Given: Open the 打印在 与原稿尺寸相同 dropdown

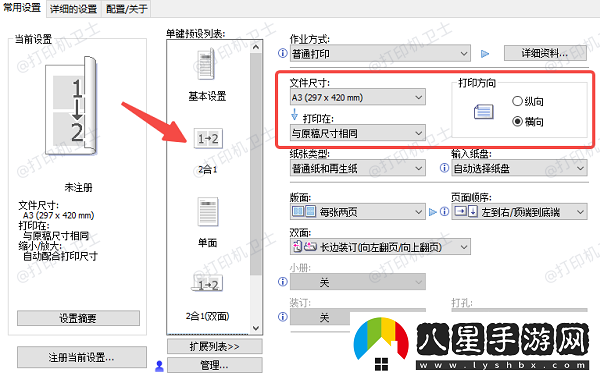Looking at the screenshot, I should pyautogui.click(x=357, y=133).
